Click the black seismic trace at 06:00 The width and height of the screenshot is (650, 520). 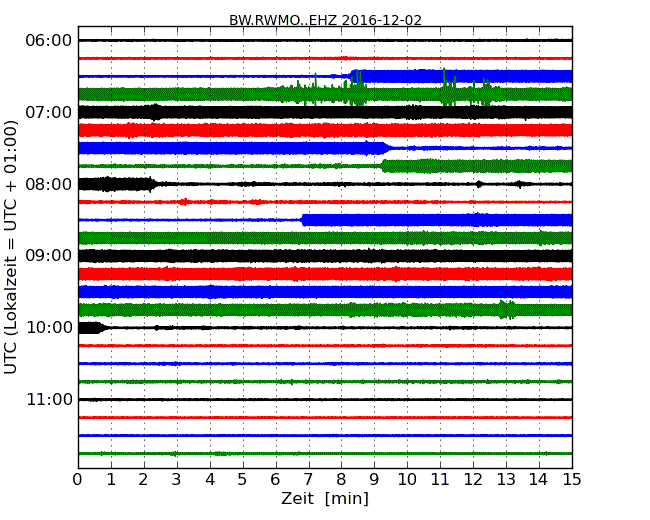[325, 40]
